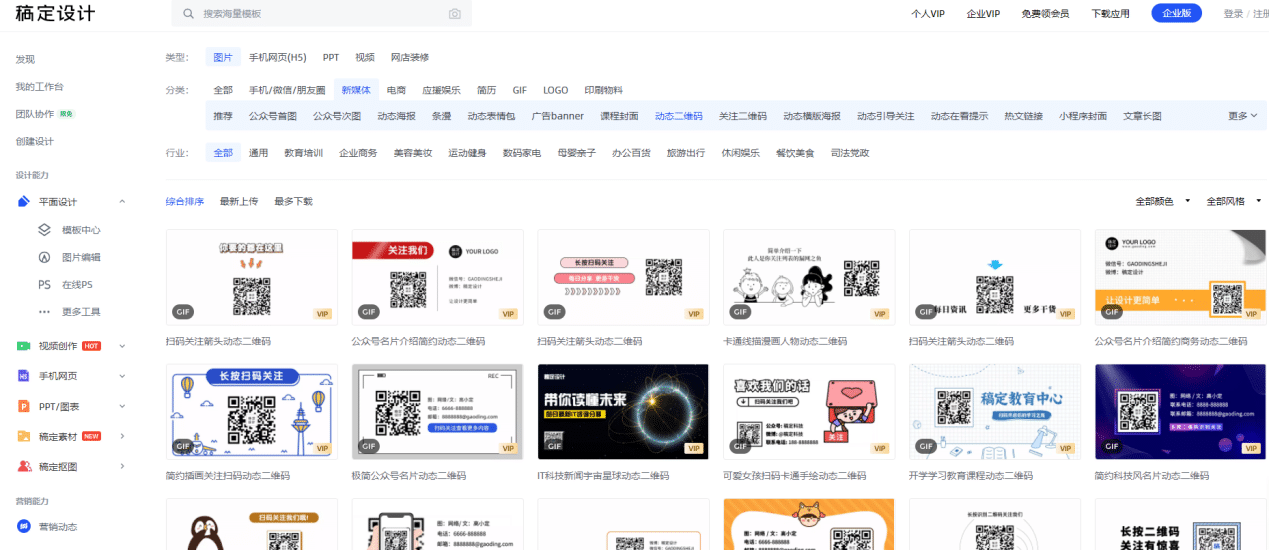Select the 手机网页(H5) type tab
Image resolution: width=1269 pixels, height=550 pixels.
pyautogui.click(x=278, y=57)
